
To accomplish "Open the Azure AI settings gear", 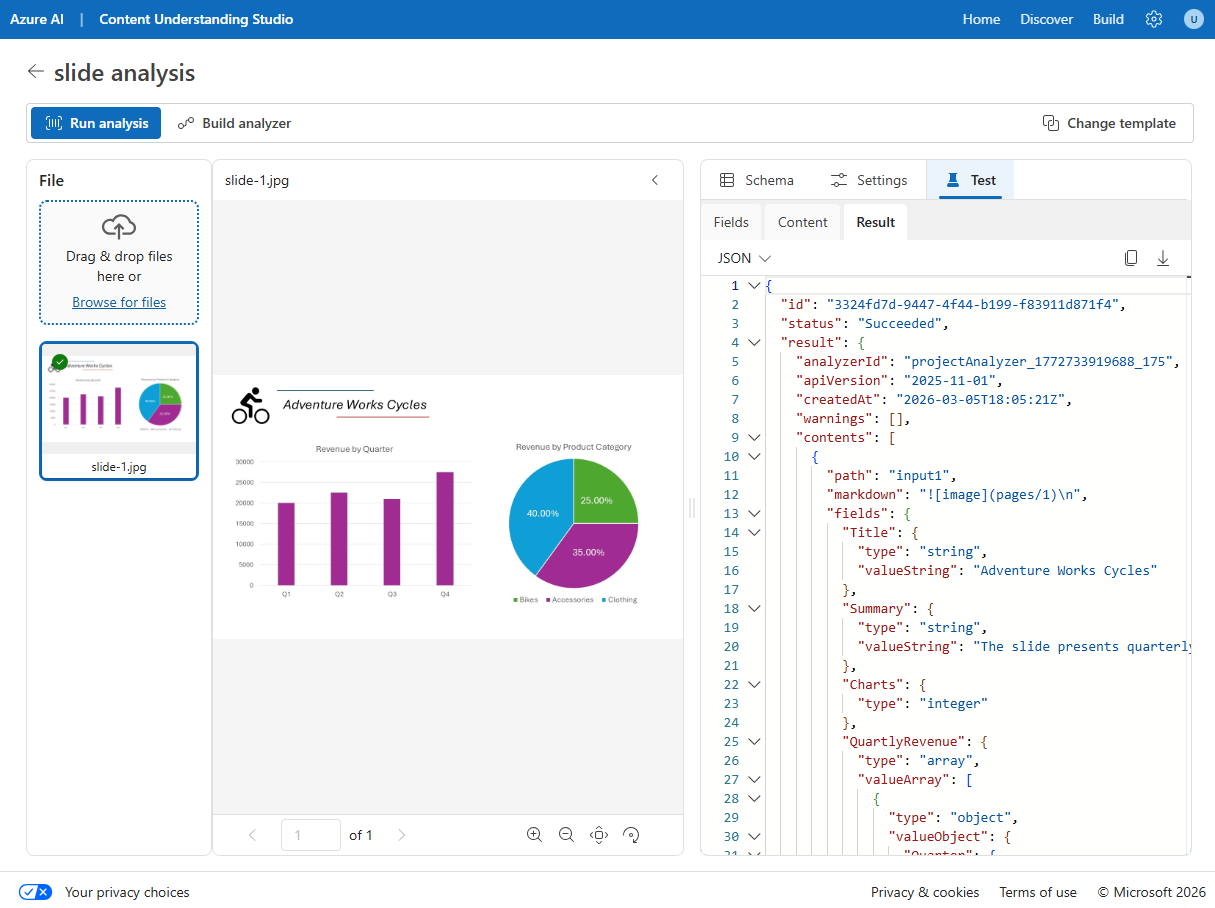I will pyautogui.click(x=1154, y=19).
